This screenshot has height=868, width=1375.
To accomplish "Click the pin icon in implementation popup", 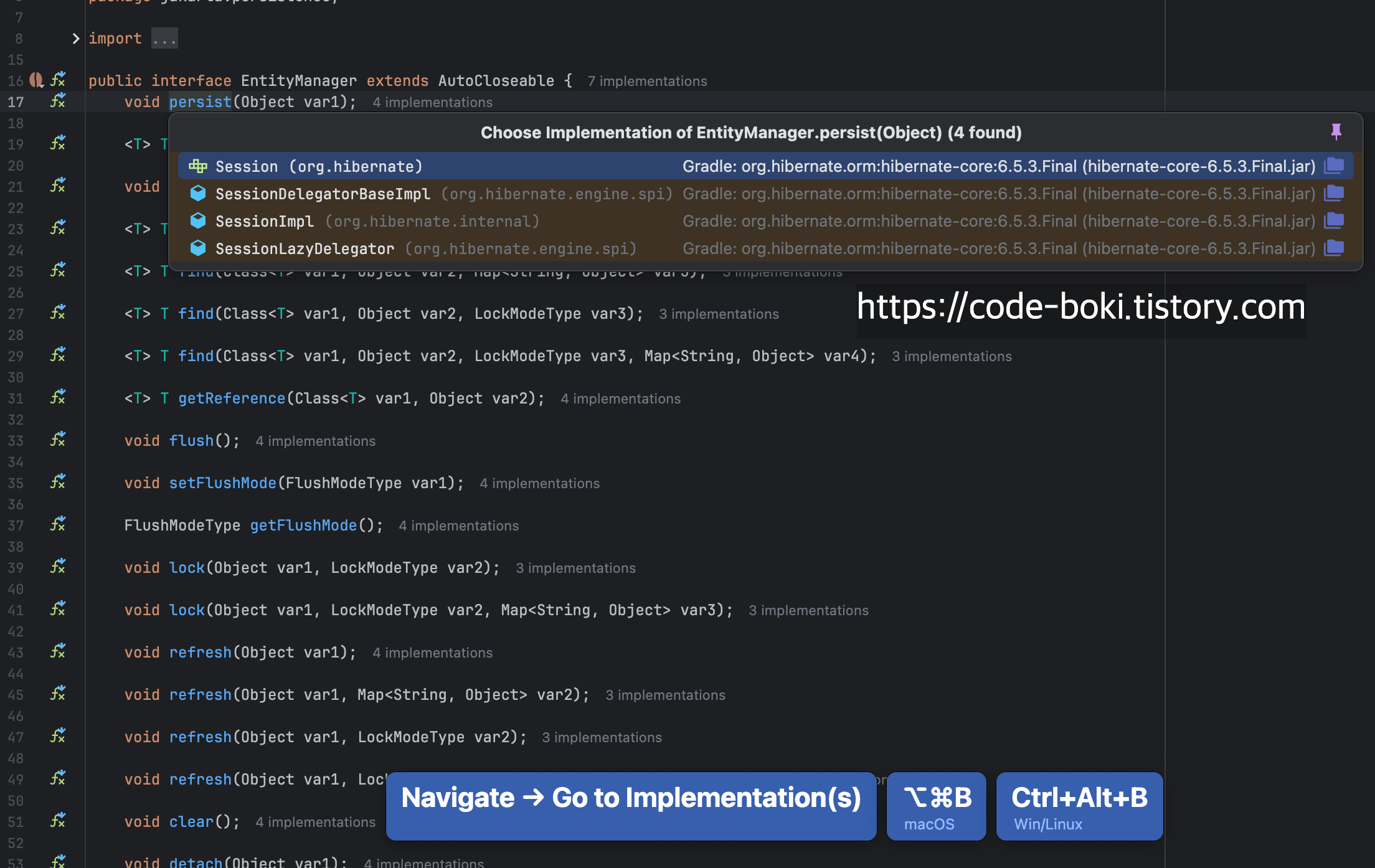I will 1336,131.
